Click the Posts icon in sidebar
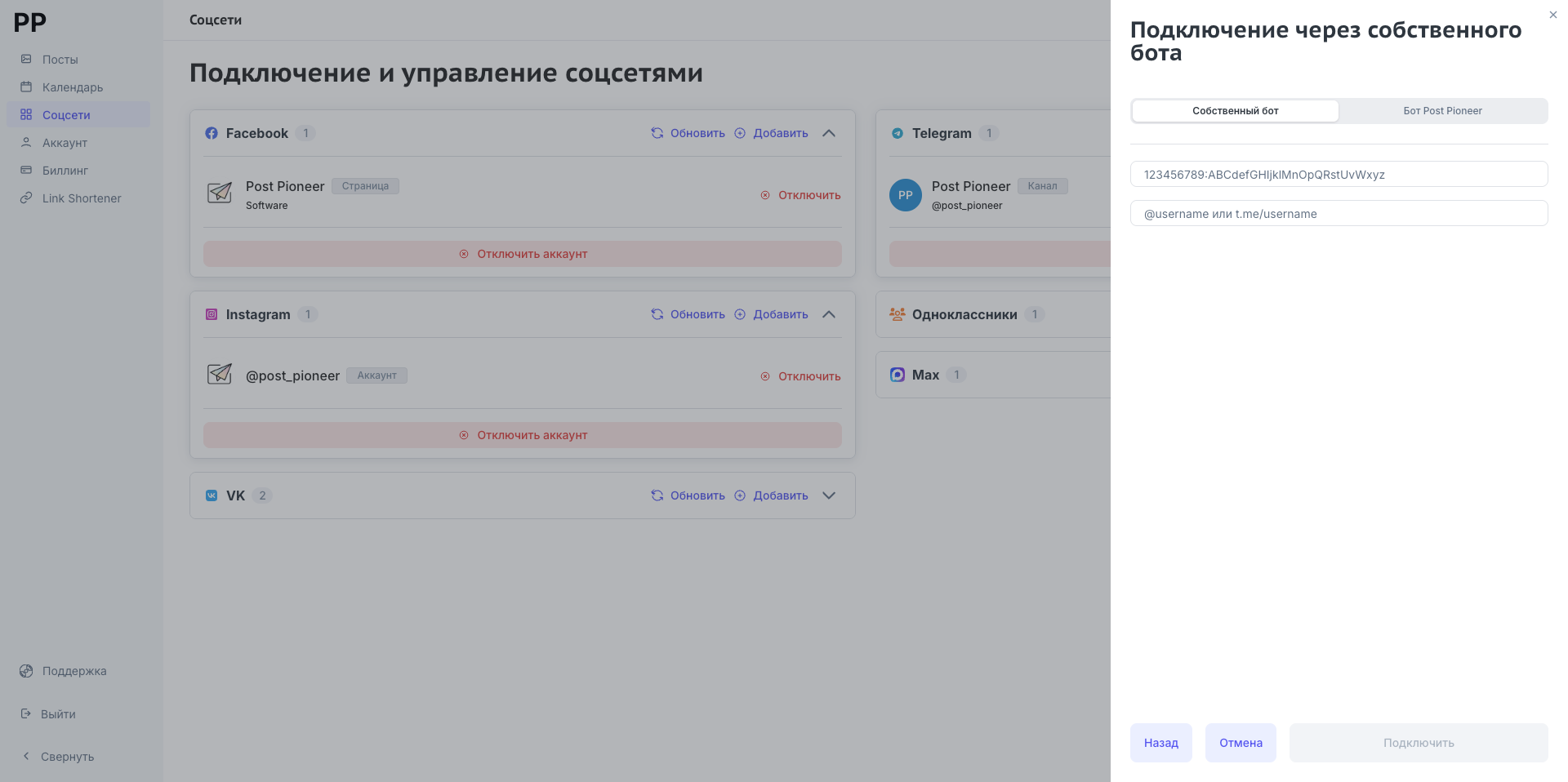The width and height of the screenshot is (1568, 782). pyautogui.click(x=26, y=60)
